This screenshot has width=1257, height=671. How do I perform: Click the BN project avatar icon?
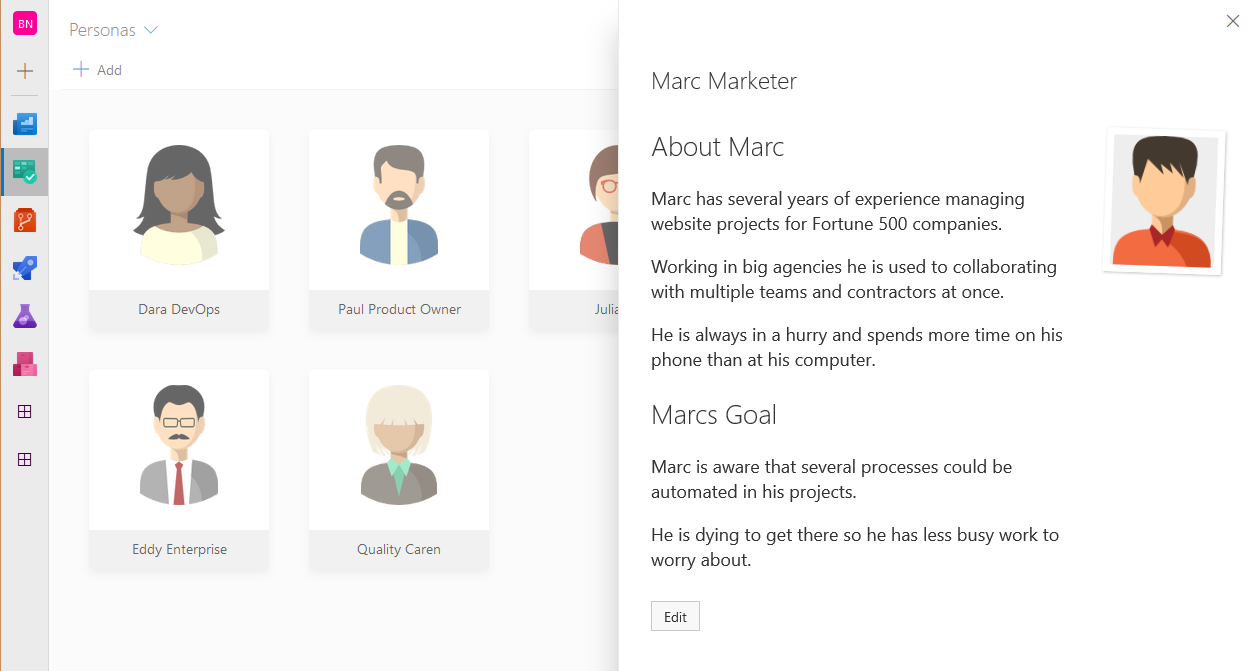click(25, 24)
